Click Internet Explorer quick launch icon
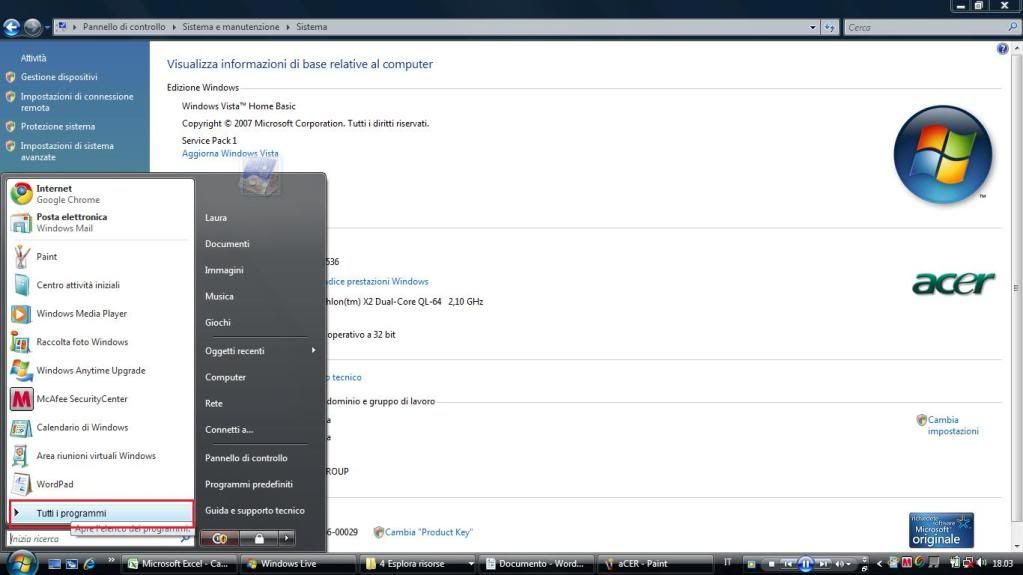 click(x=89, y=563)
